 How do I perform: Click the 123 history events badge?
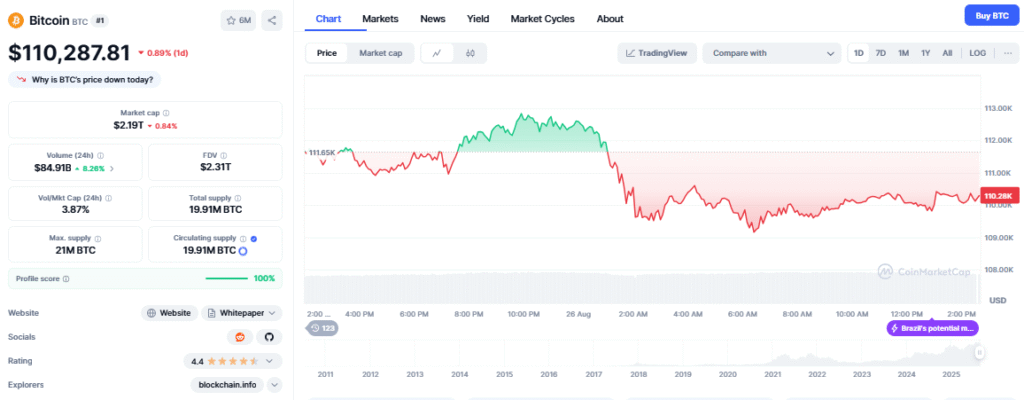click(x=324, y=328)
